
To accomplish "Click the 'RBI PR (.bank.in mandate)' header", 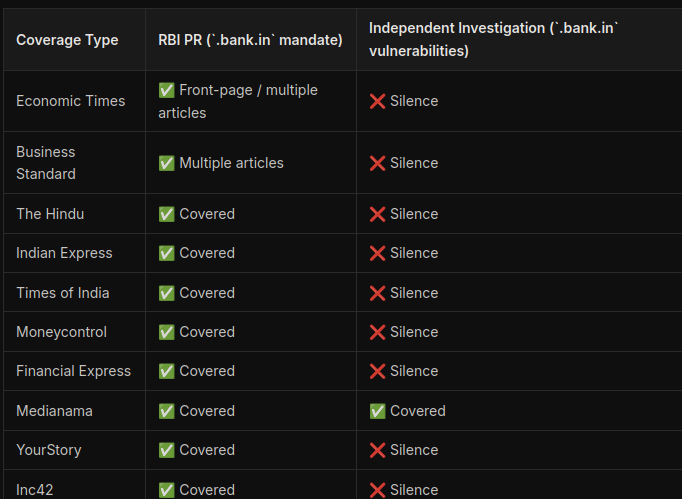I will point(250,40).
